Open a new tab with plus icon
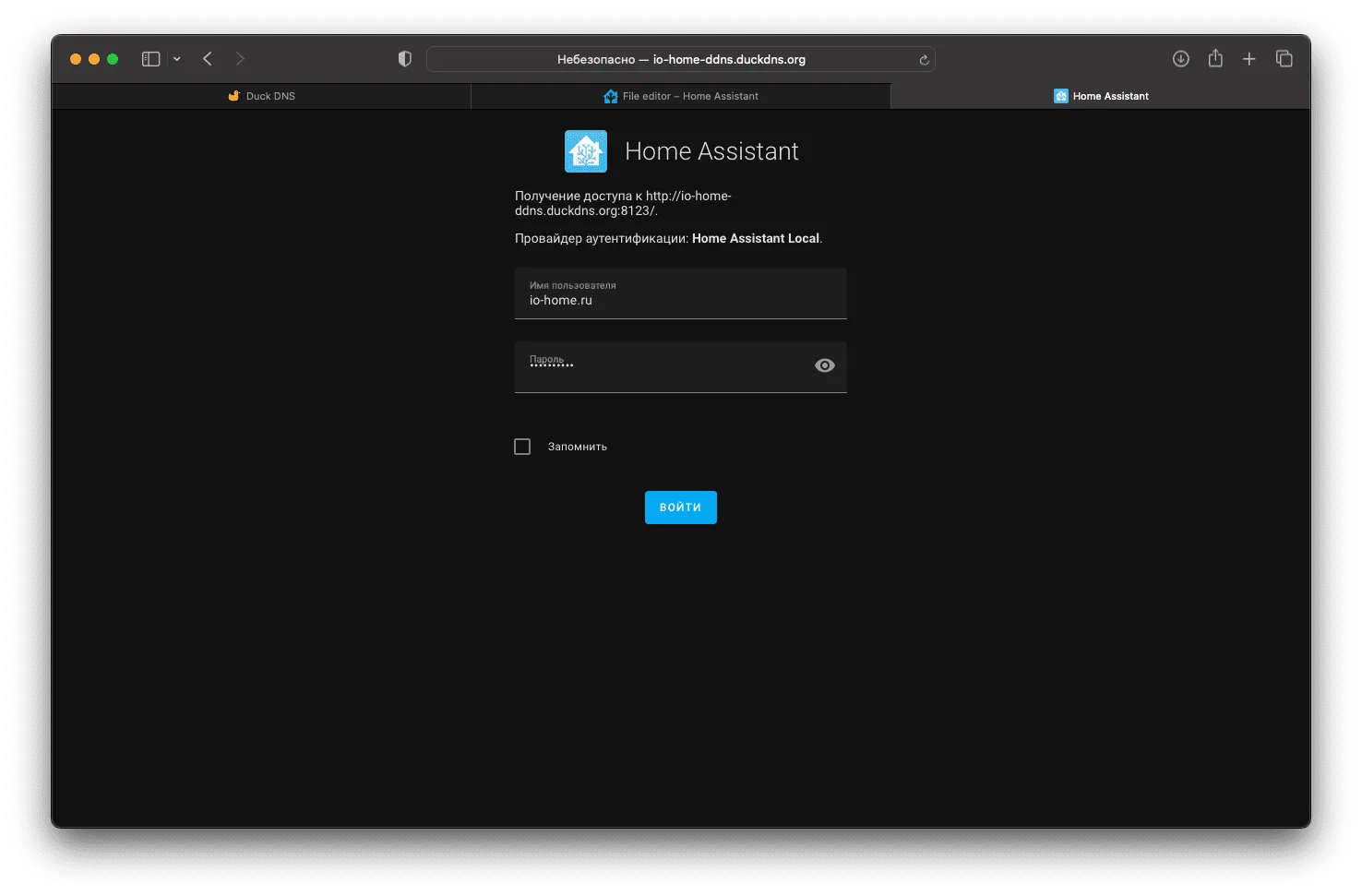Image resolution: width=1362 pixels, height=896 pixels. click(1248, 59)
